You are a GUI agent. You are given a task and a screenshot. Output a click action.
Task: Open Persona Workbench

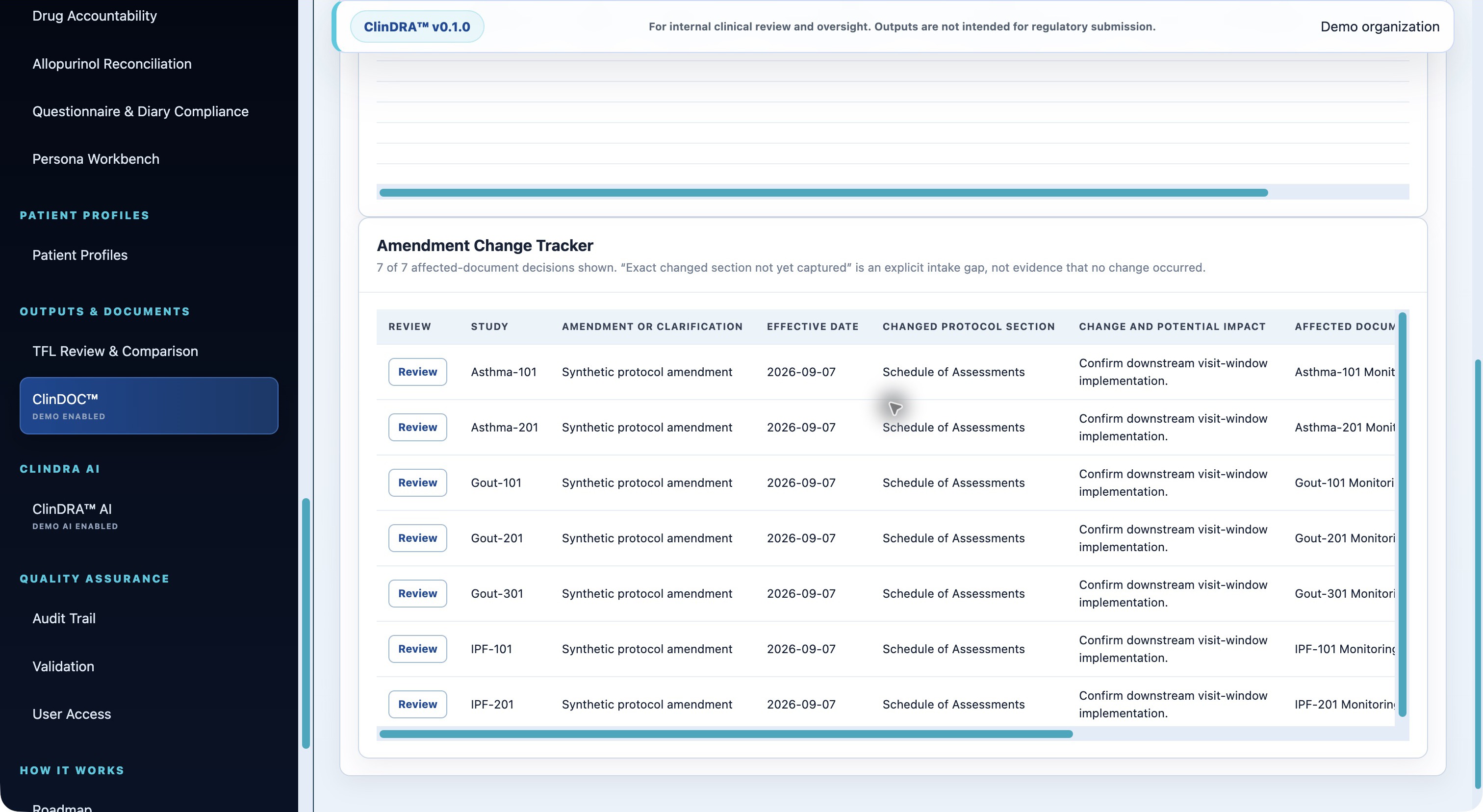pos(96,159)
